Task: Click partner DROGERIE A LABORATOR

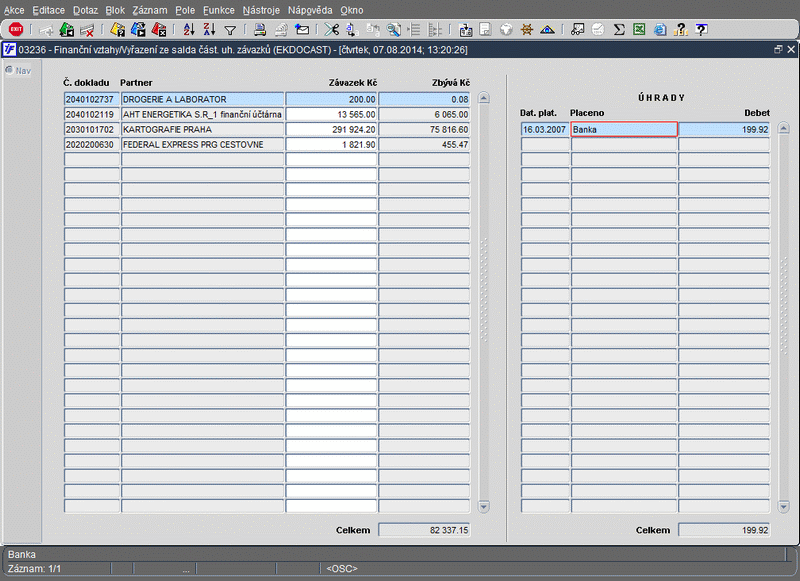Action: [203, 99]
